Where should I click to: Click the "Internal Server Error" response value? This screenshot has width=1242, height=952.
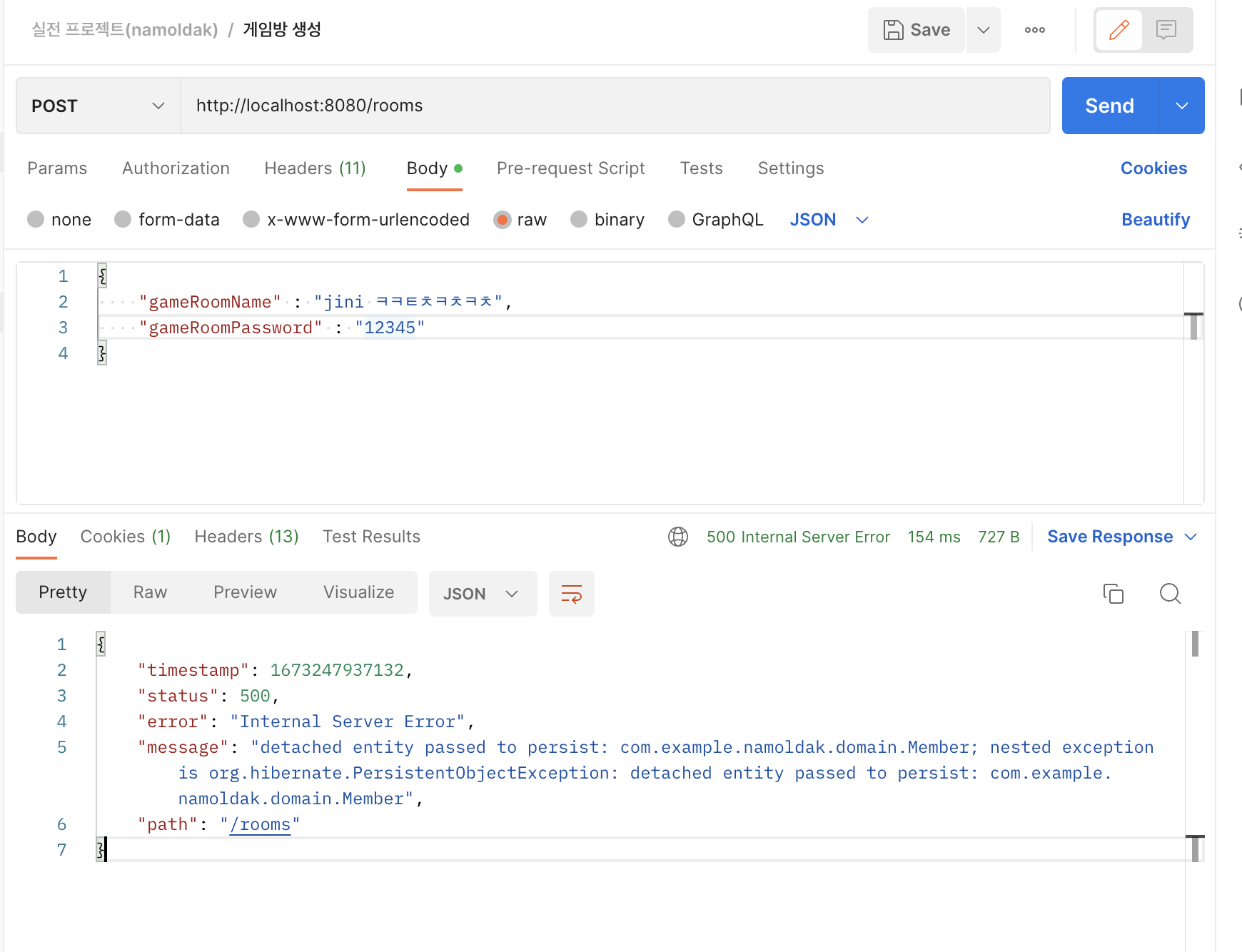click(x=348, y=721)
